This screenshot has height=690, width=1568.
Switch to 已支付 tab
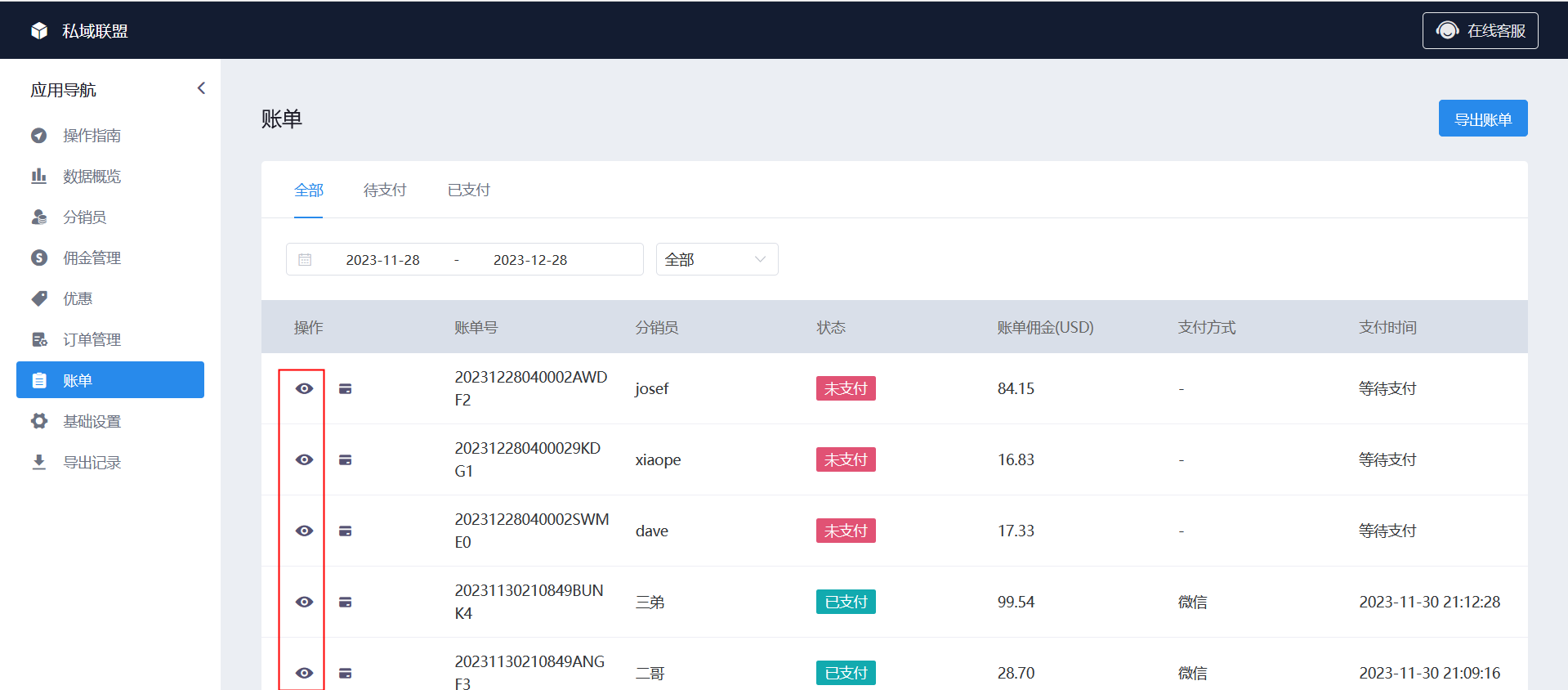[x=469, y=190]
